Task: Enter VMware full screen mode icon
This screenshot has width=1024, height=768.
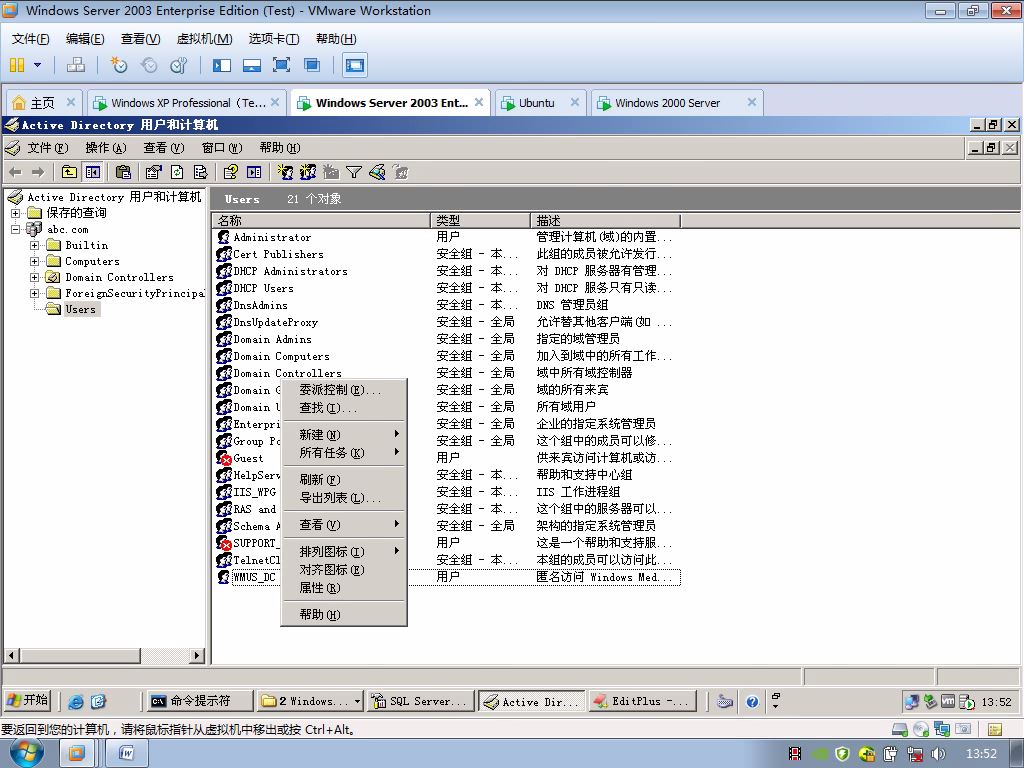Action: tap(281, 65)
